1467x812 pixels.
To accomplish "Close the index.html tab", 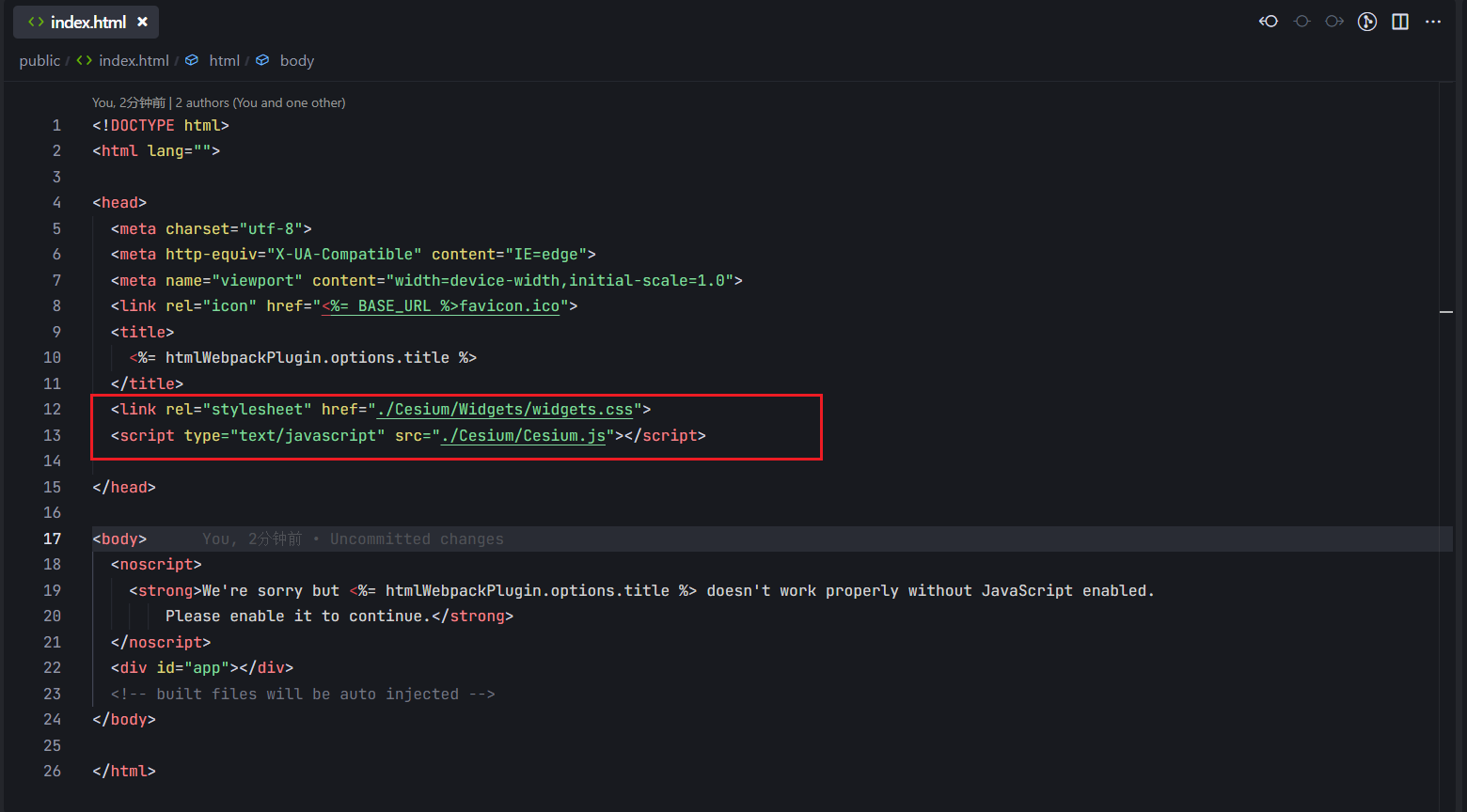I will tap(142, 22).
